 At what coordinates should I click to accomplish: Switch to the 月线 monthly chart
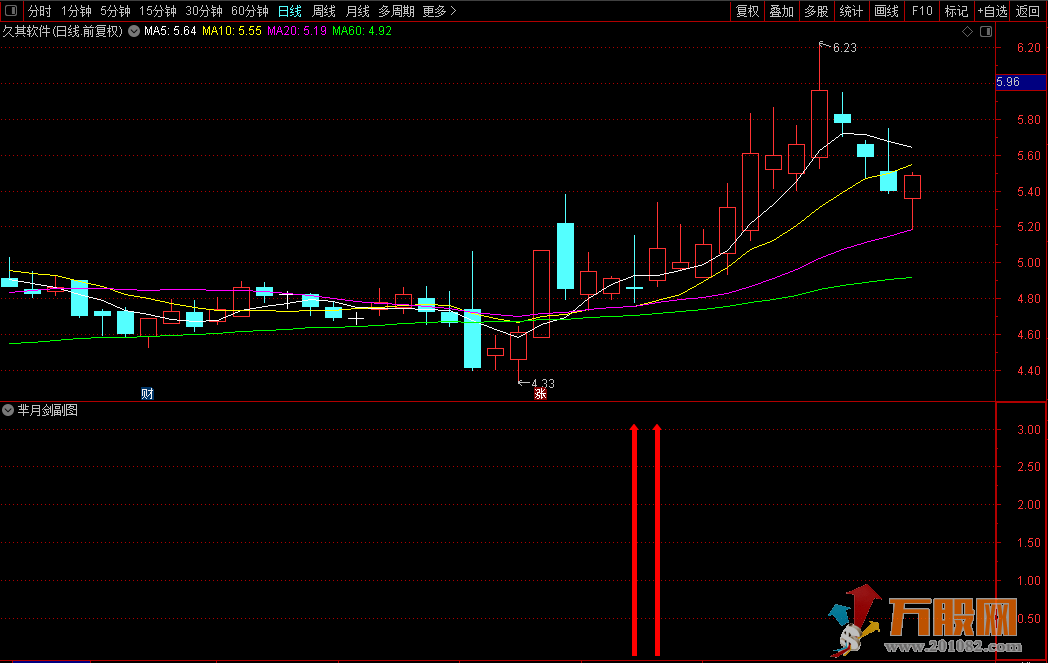click(358, 11)
